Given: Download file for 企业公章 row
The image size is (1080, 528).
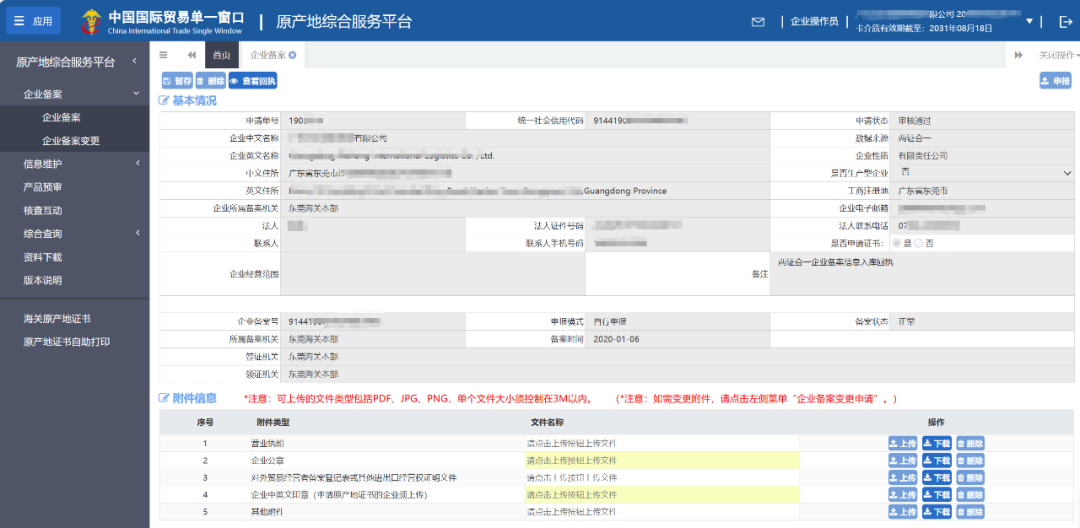Looking at the screenshot, I should point(937,461).
